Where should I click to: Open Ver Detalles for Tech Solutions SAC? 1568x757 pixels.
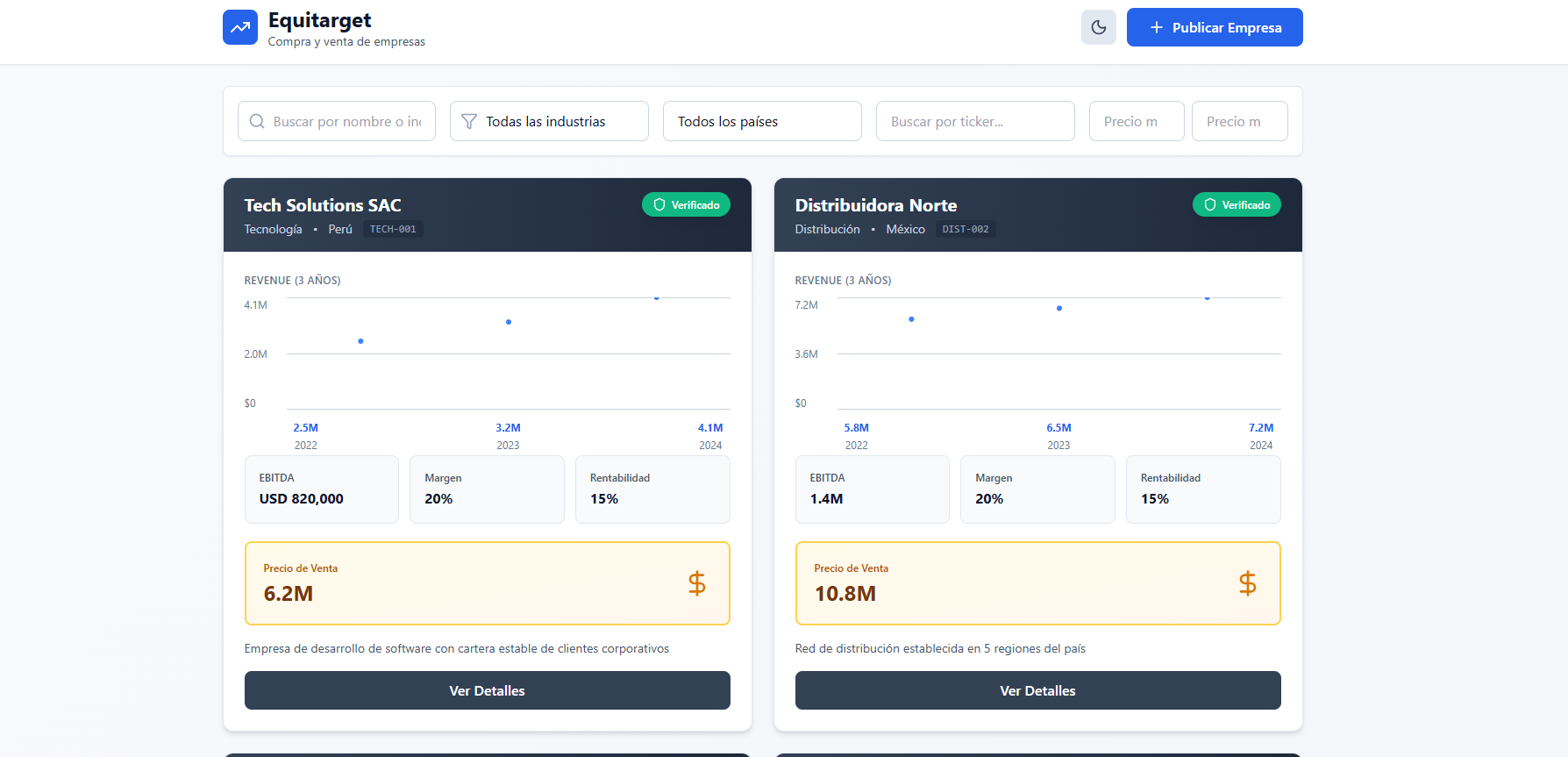click(487, 690)
